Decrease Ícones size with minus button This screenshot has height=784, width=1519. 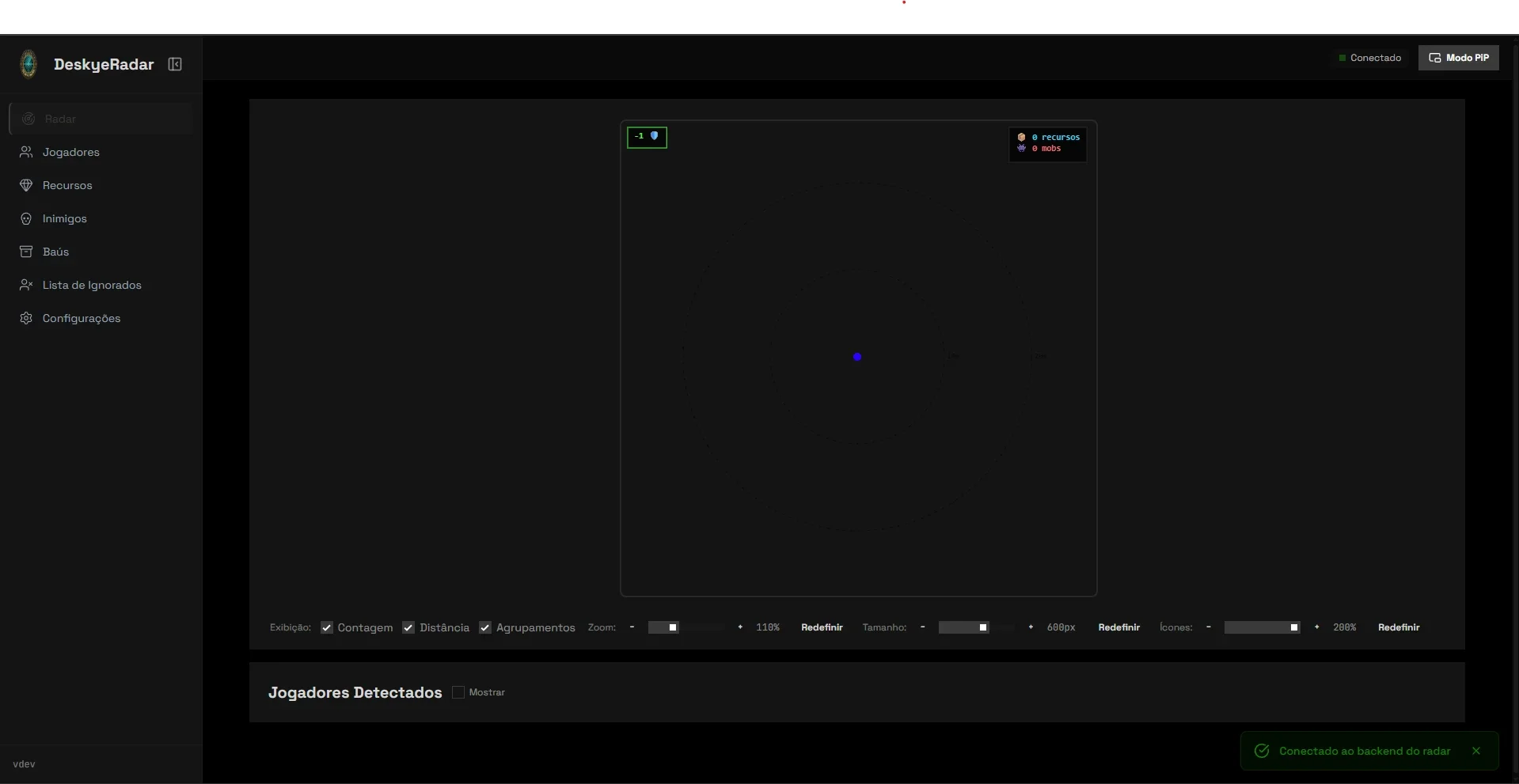(x=1208, y=627)
